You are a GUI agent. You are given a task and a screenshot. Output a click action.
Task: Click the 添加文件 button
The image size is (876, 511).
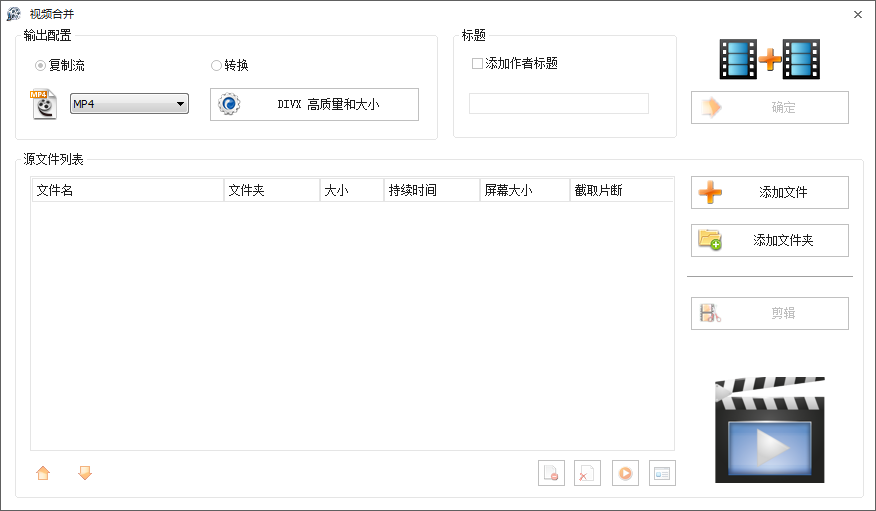click(x=769, y=192)
